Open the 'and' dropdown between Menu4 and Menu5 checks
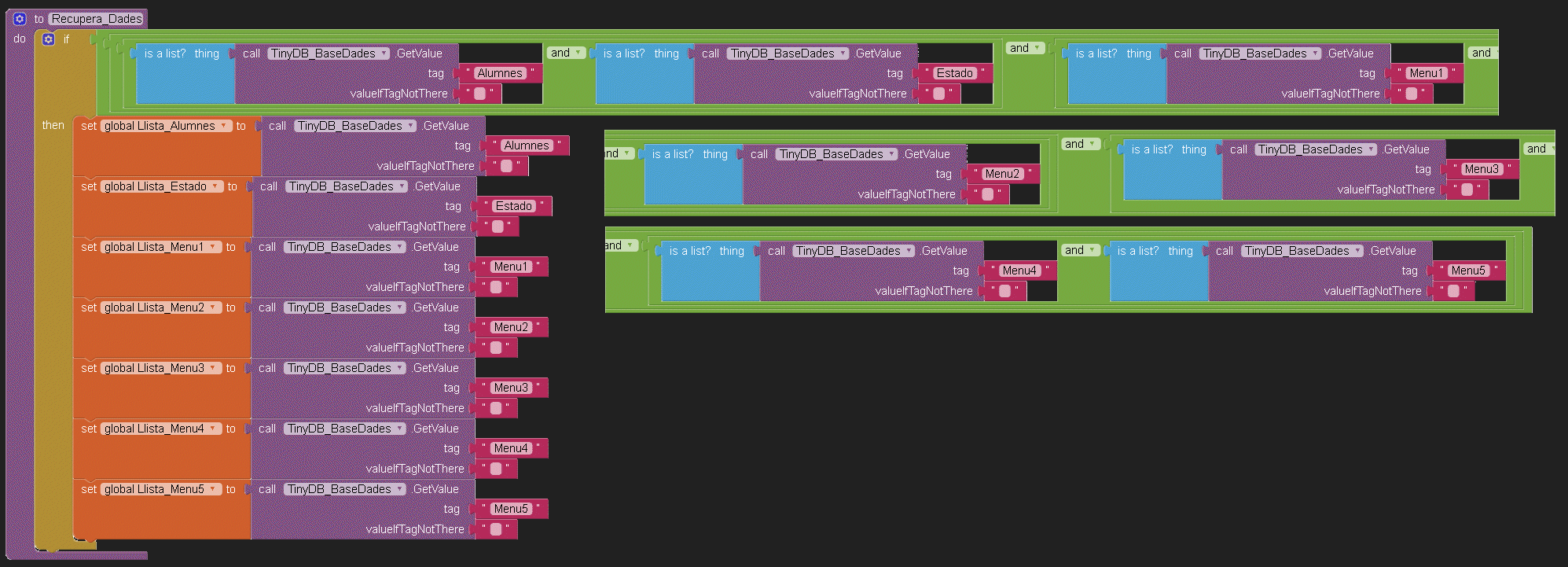The image size is (1568, 567). point(1092,250)
